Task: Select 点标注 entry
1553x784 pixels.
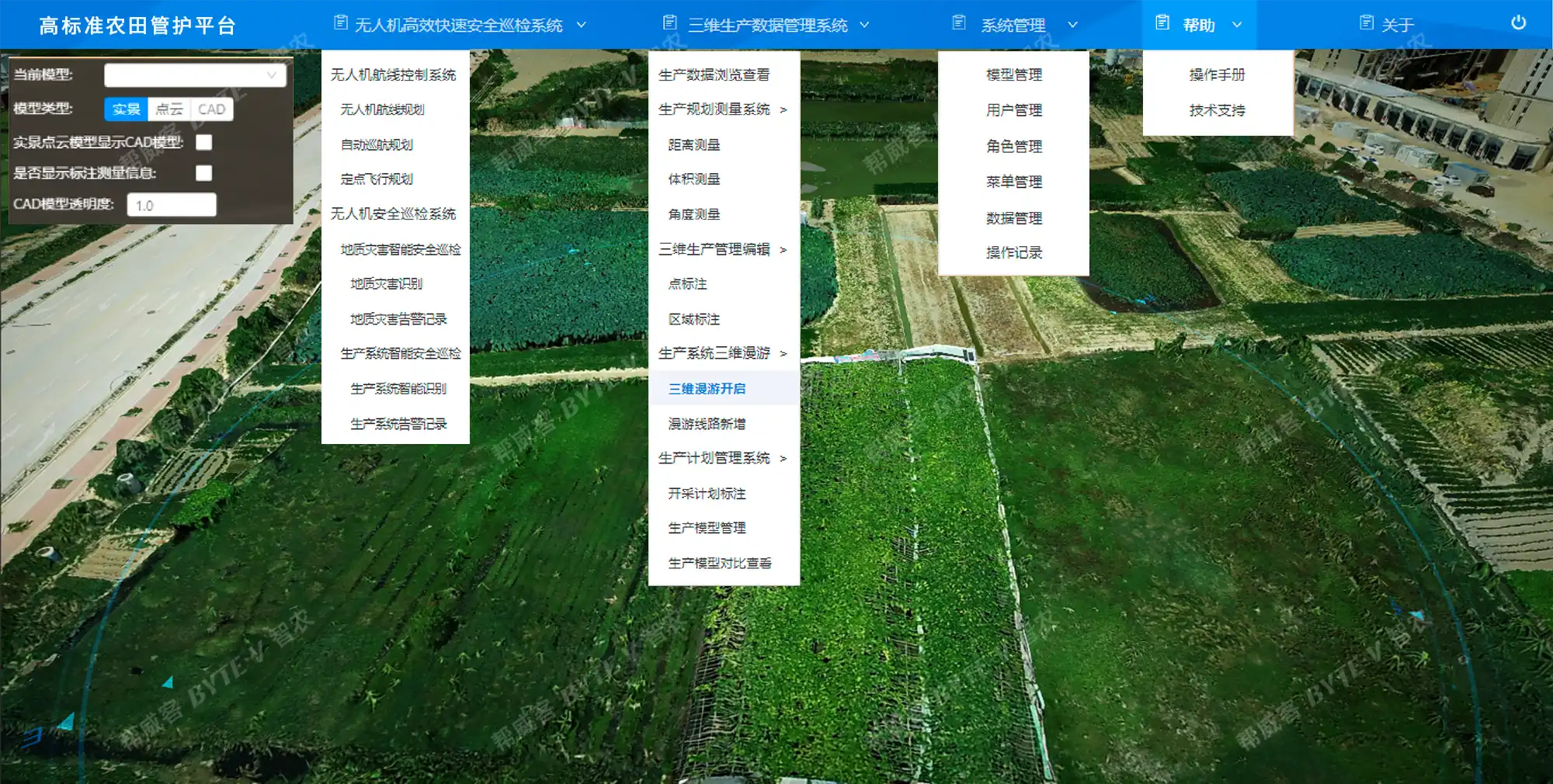Action: click(687, 283)
